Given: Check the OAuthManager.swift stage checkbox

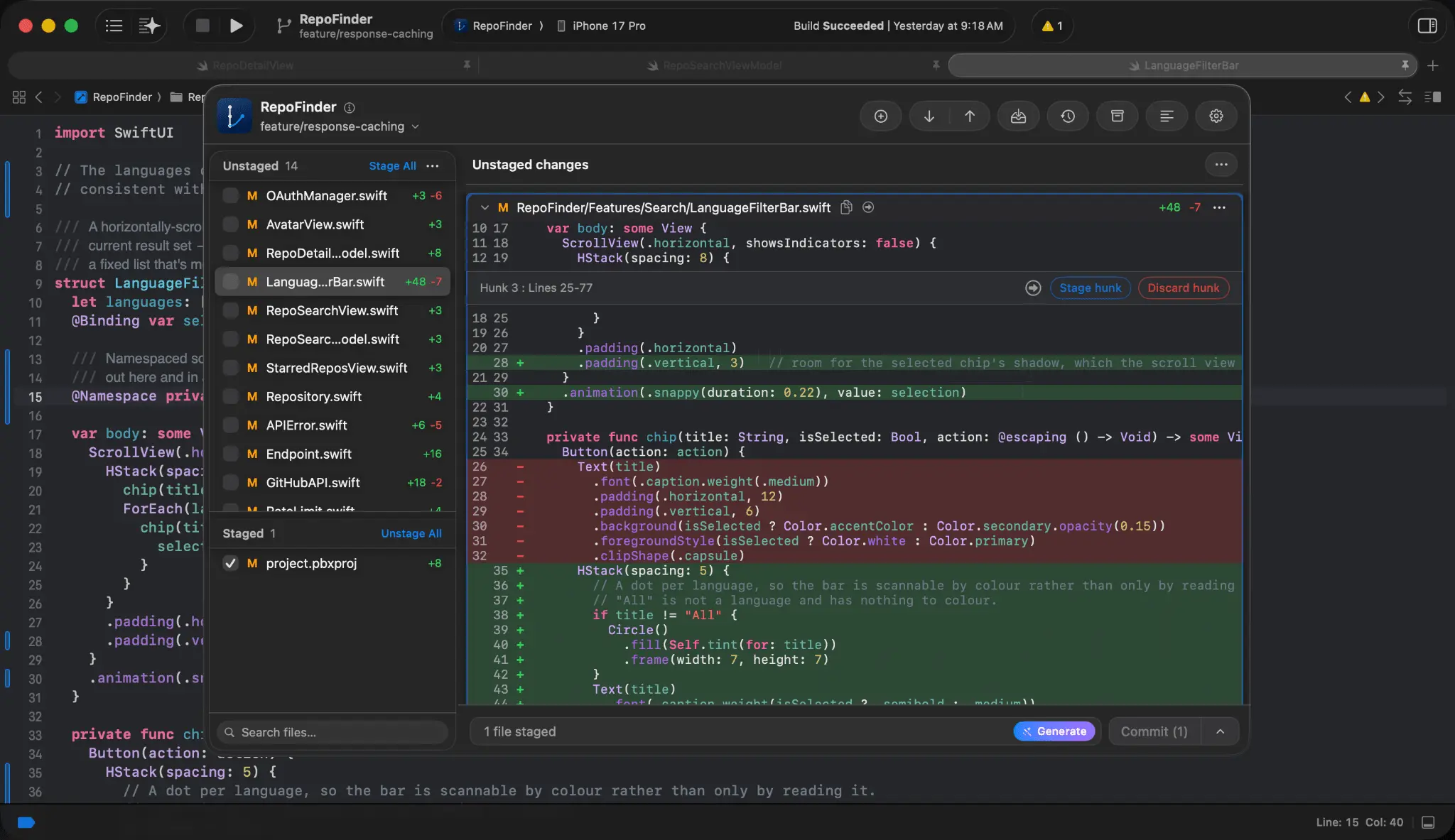Looking at the screenshot, I should tap(230, 196).
